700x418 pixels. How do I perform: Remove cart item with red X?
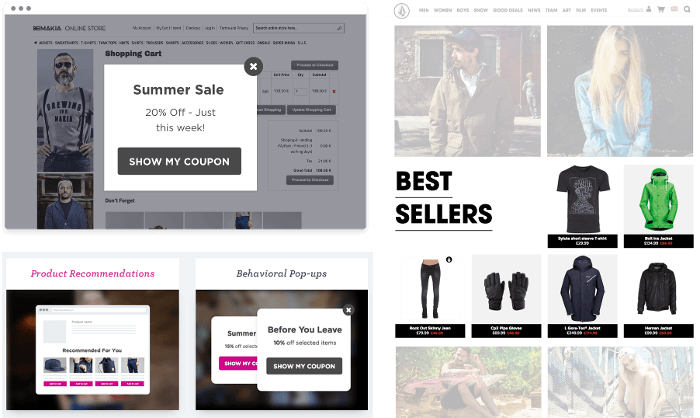[x=334, y=91]
